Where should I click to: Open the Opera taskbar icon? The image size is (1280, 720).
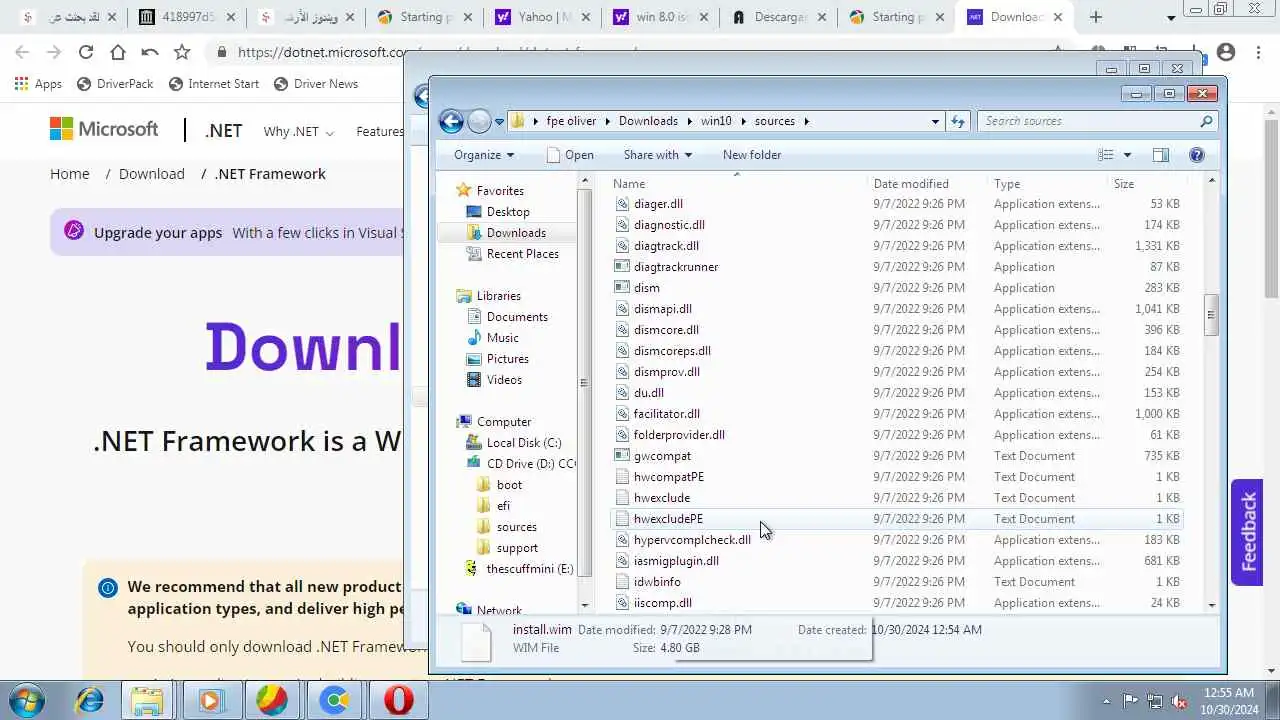click(x=399, y=701)
